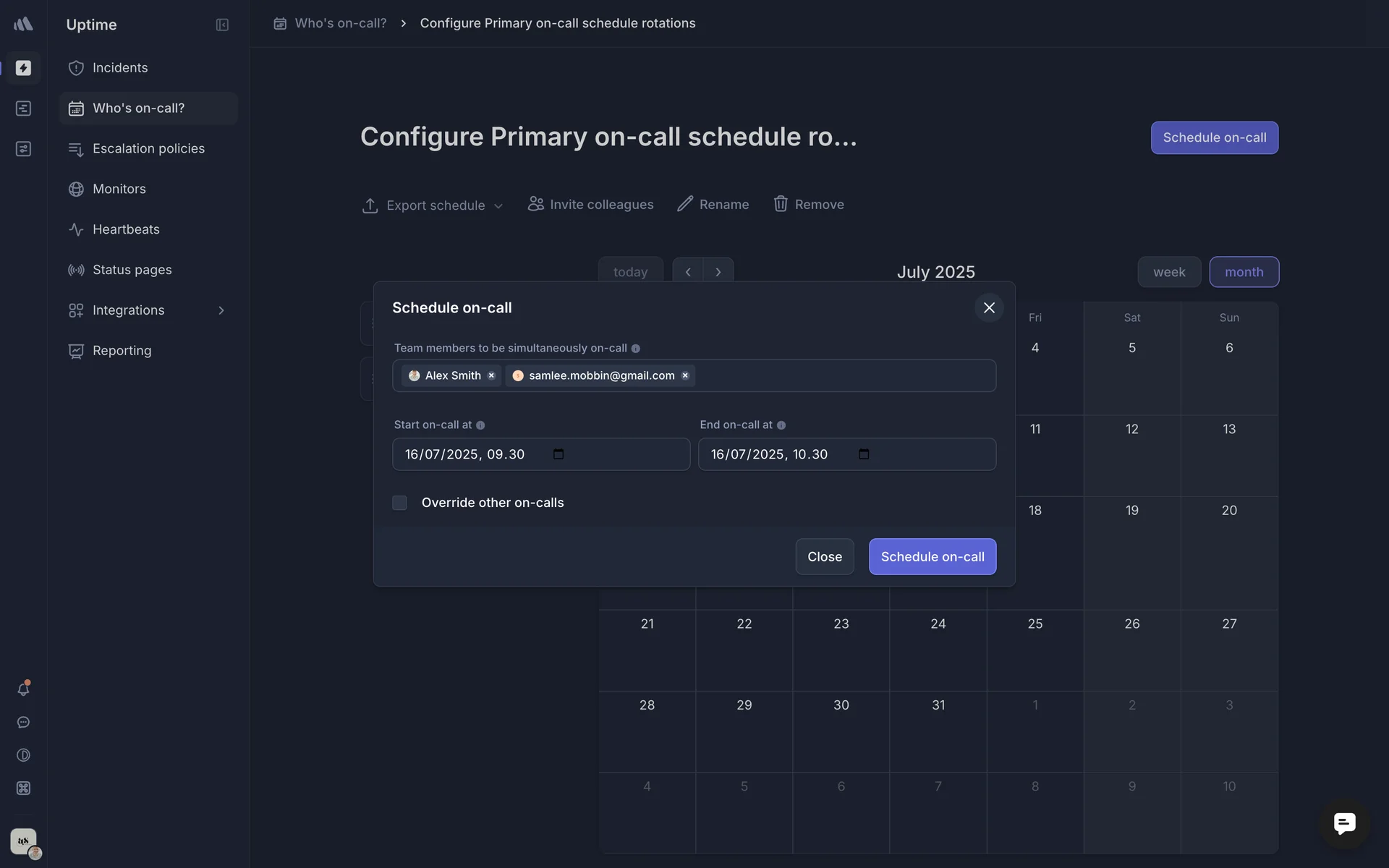The width and height of the screenshot is (1389, 868).
Task: Collapse the Uptime sidebar panel icon
Action: 222,25
